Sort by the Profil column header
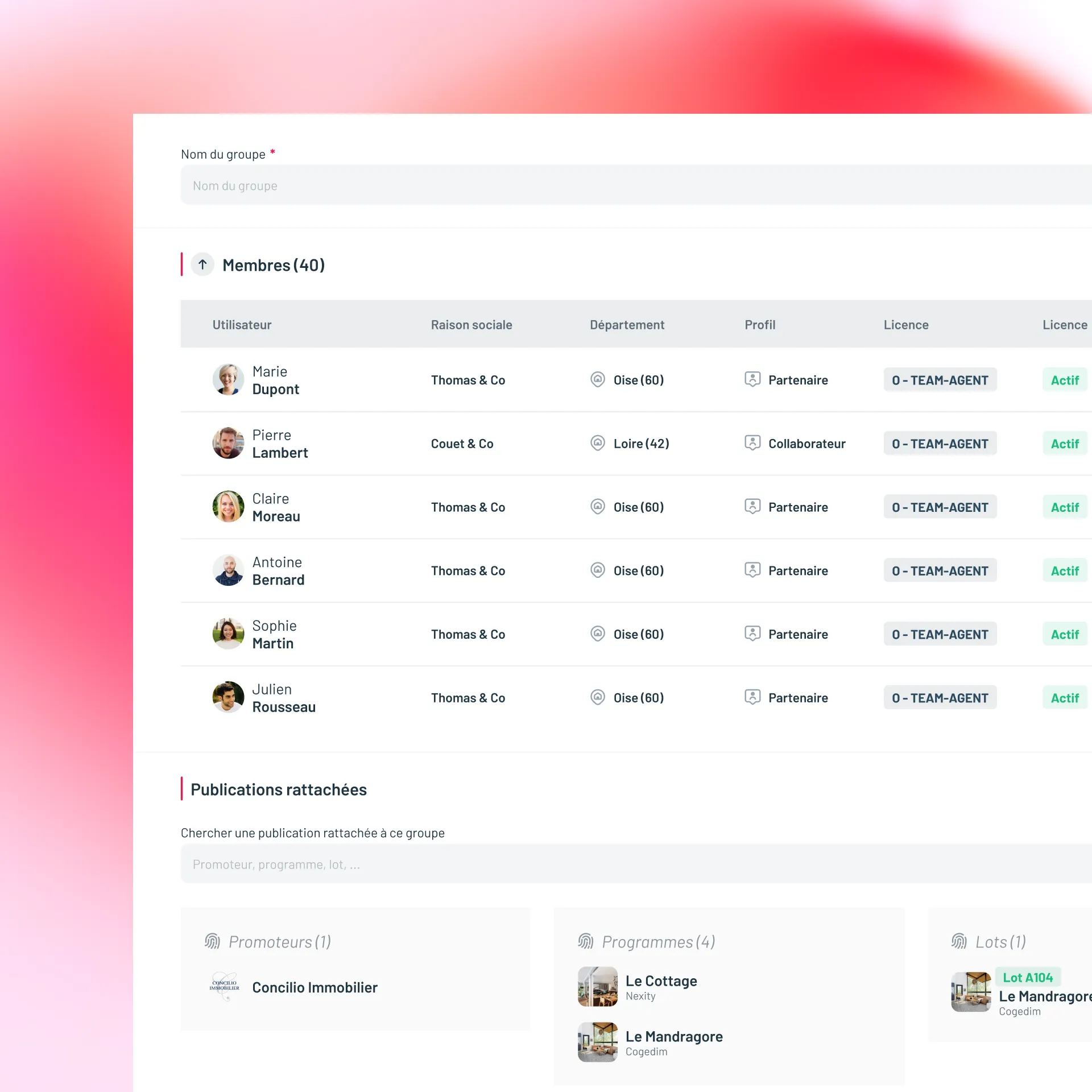 760,325
